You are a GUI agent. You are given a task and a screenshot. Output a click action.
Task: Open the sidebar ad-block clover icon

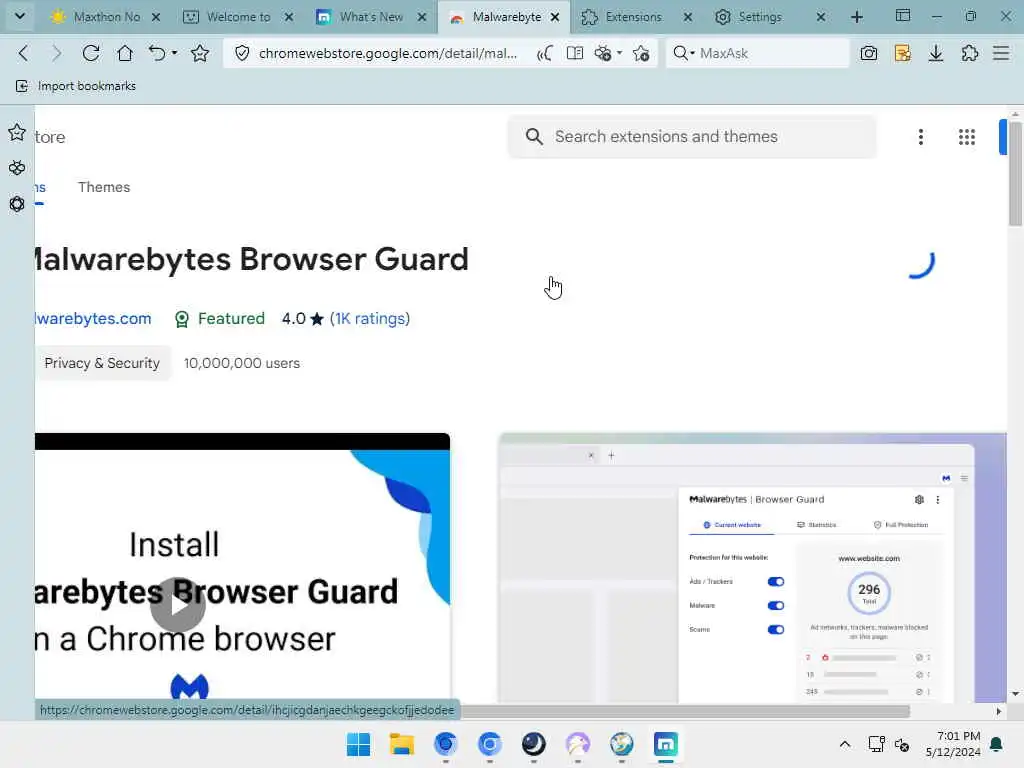point(17,168)
